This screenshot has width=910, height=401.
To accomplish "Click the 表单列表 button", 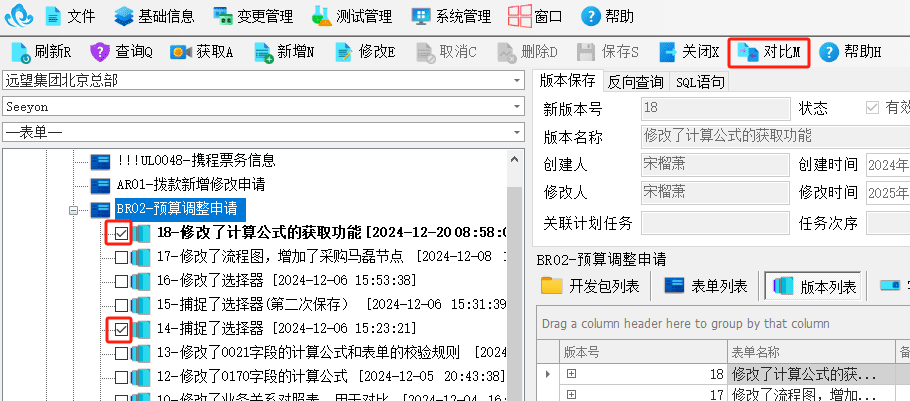I will (706, 286).
